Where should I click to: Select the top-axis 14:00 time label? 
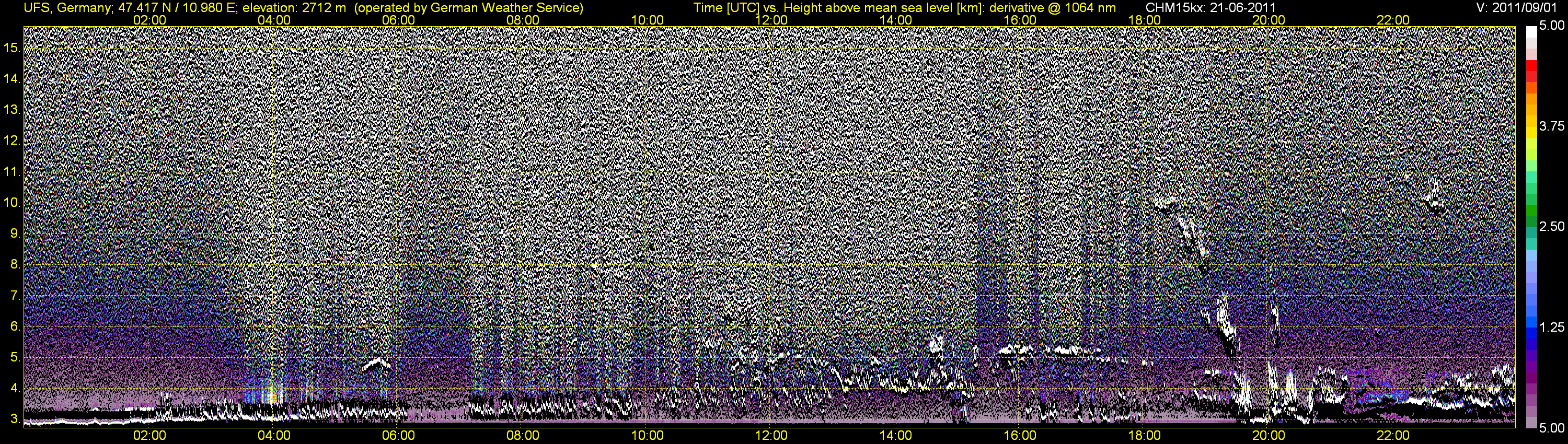(896, 20)
